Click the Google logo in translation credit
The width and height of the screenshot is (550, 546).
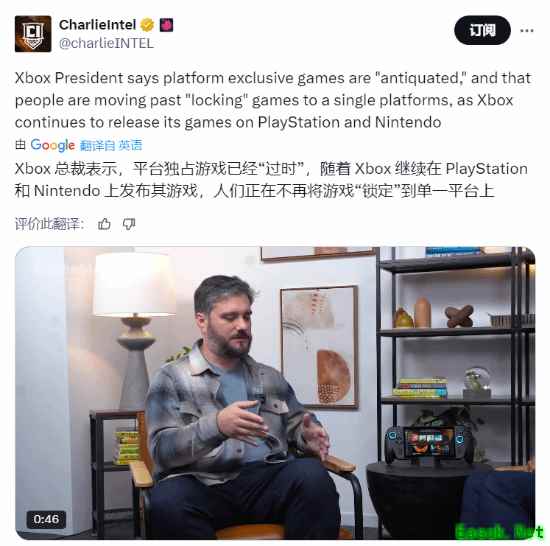pyautogui.click(x=53, y=145)
